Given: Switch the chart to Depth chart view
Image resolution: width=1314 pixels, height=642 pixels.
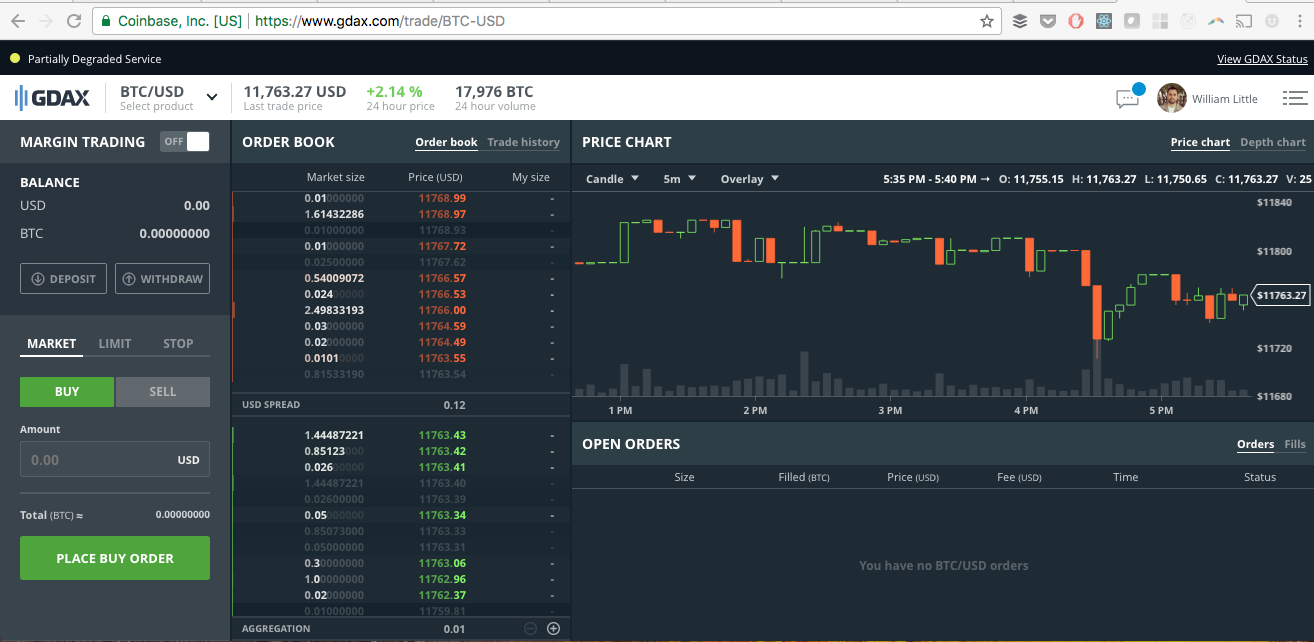Looking at the screenshot, I should 1272,142.
